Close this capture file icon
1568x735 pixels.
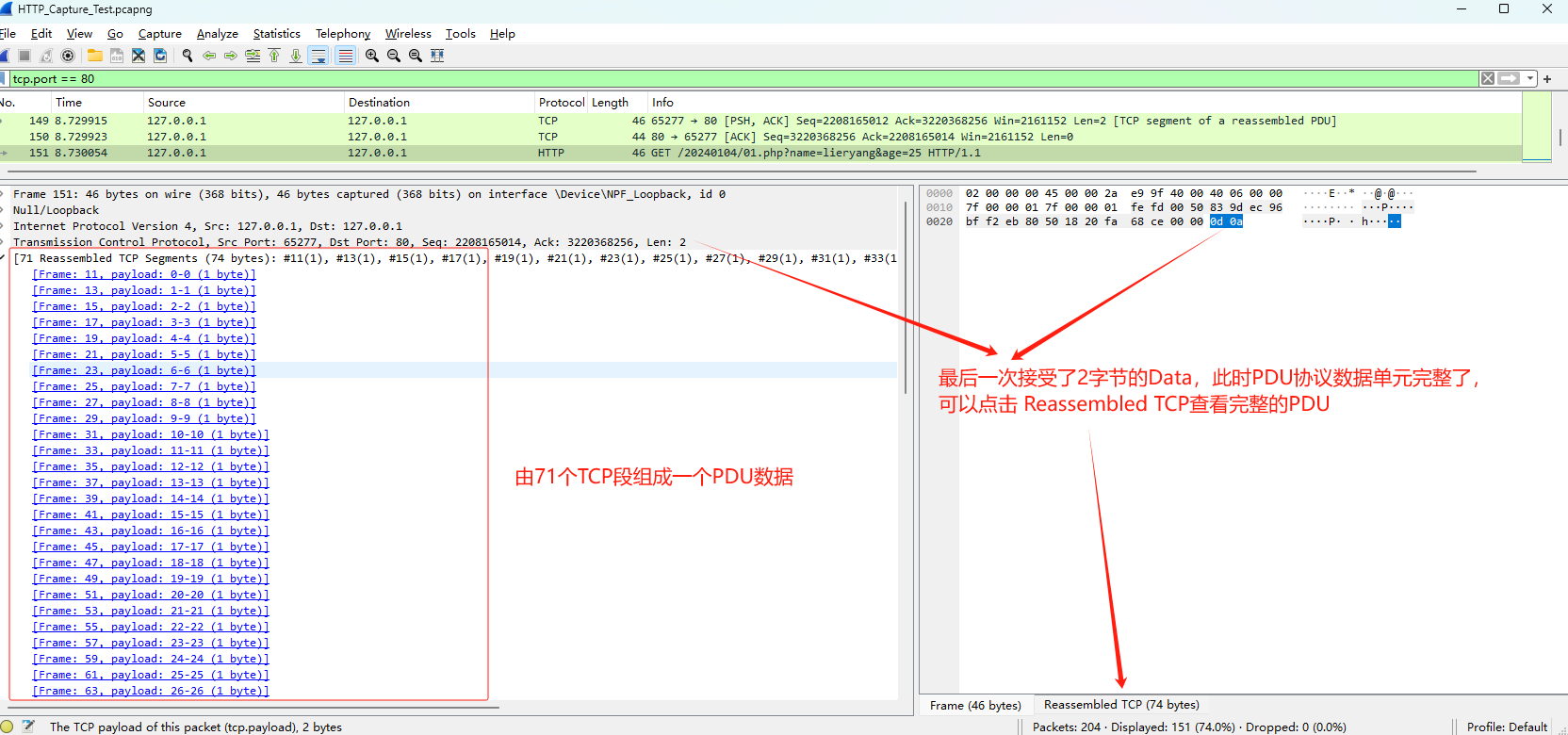coord(139,56)
